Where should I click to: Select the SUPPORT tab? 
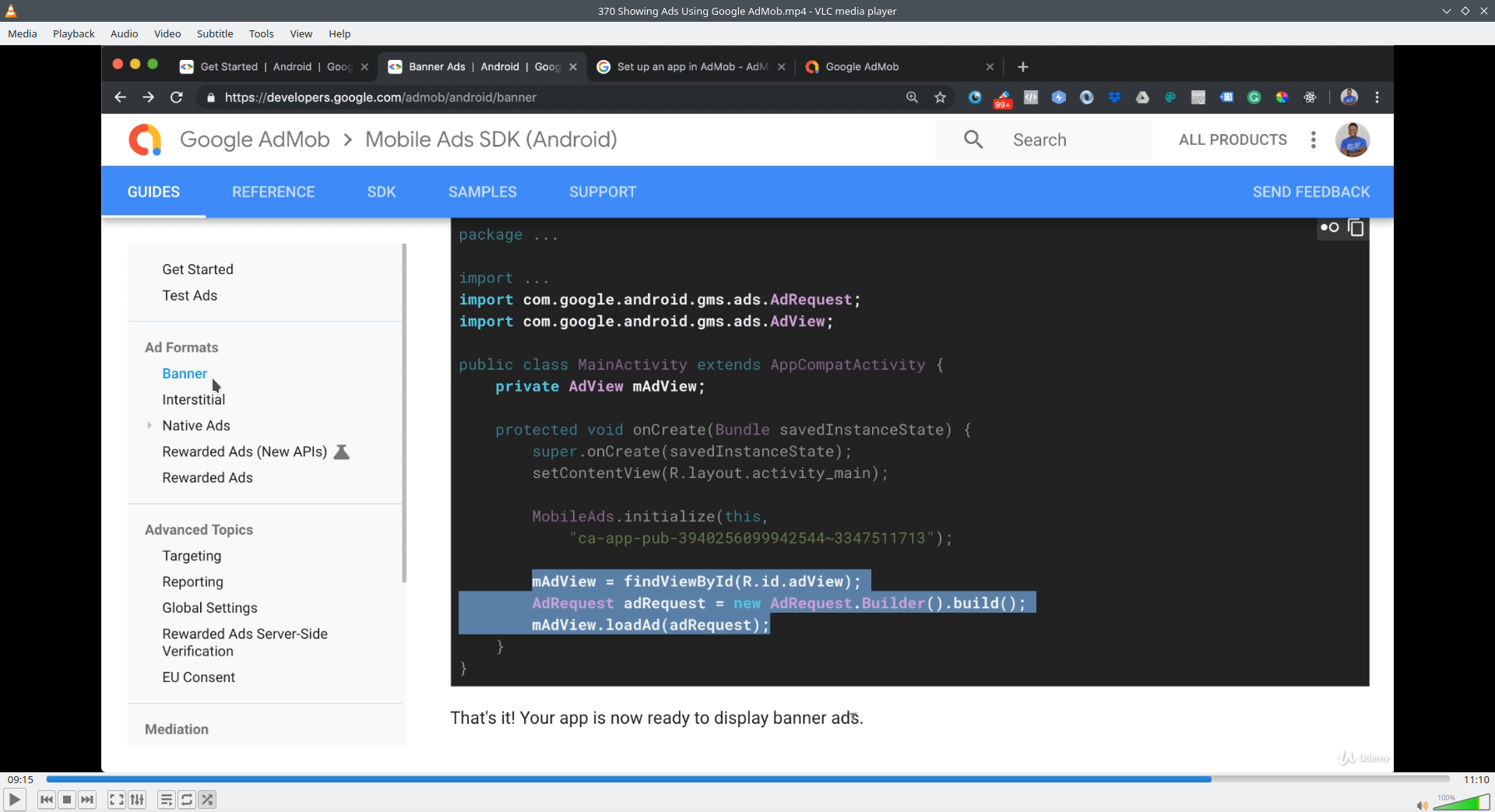point(603,192)
